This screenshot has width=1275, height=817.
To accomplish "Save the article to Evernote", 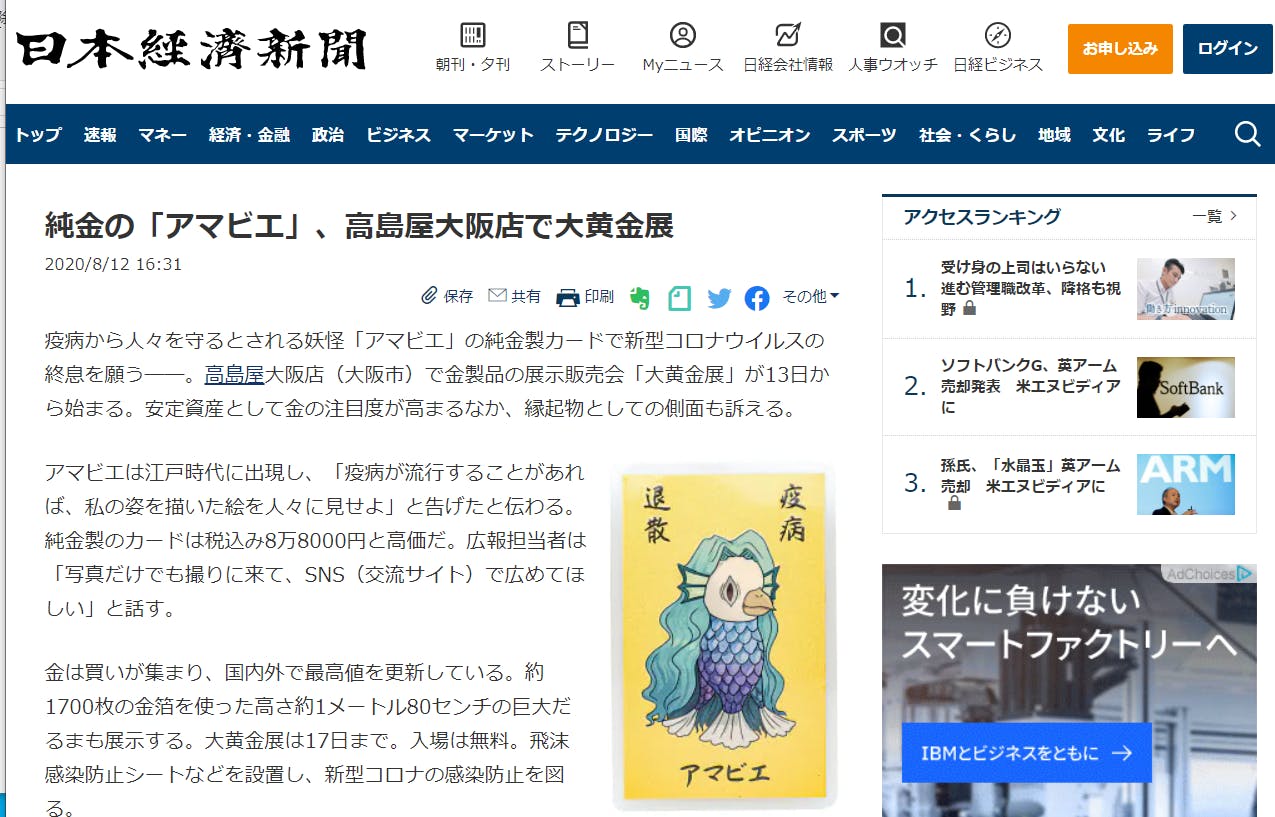I will [640, 297].
